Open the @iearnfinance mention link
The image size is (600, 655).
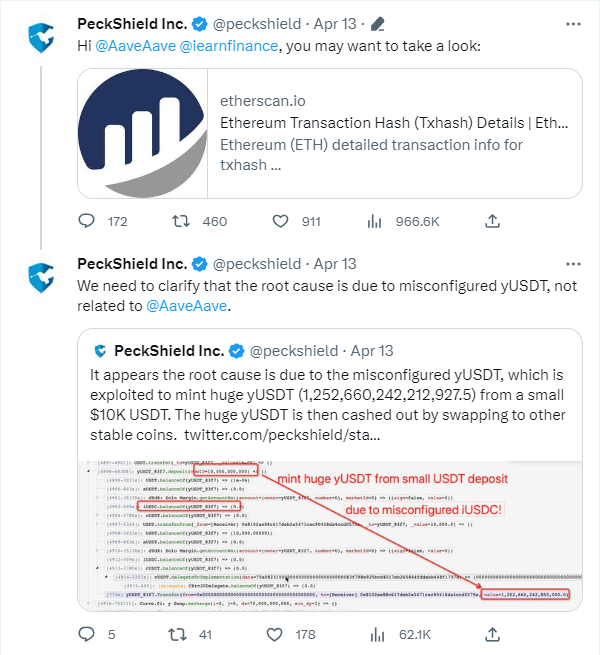click(x=229, y=46)
